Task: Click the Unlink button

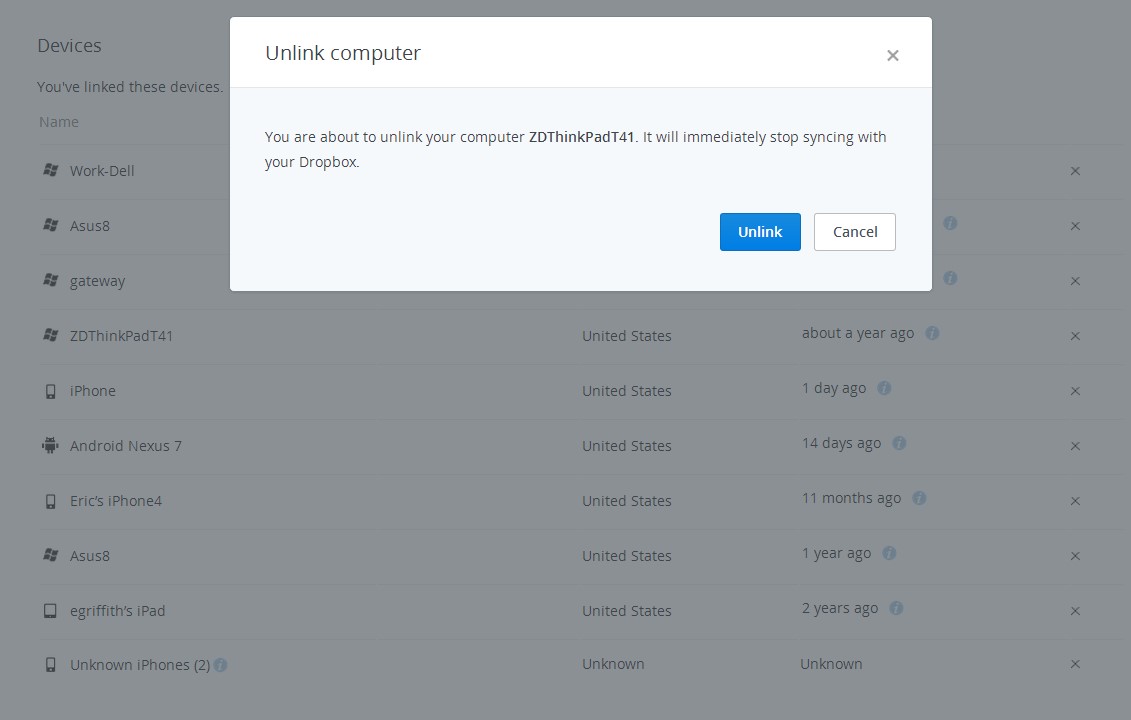Action: [760, 232]
